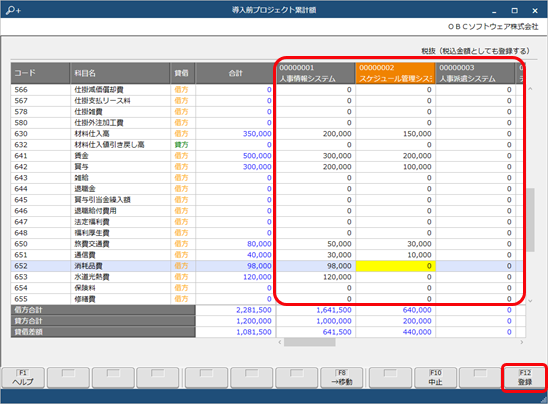The height and width of the screenshot is (404, 548).
Task: Select row 653 水道光熱費 code cell
Action: [x=41, y=277]
